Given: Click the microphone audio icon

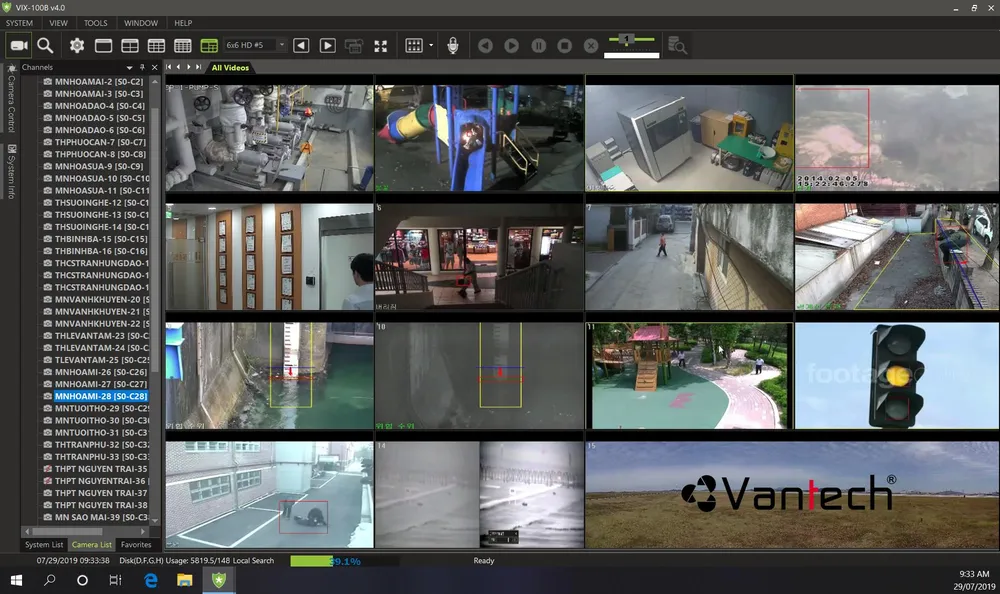Looking at the screenshot, I should click(453, 45).
